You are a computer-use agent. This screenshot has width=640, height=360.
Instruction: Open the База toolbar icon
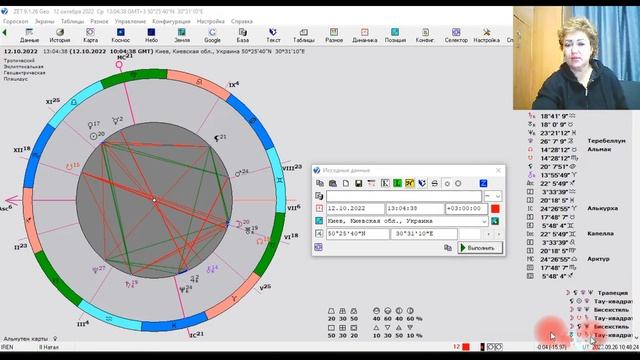242,36
